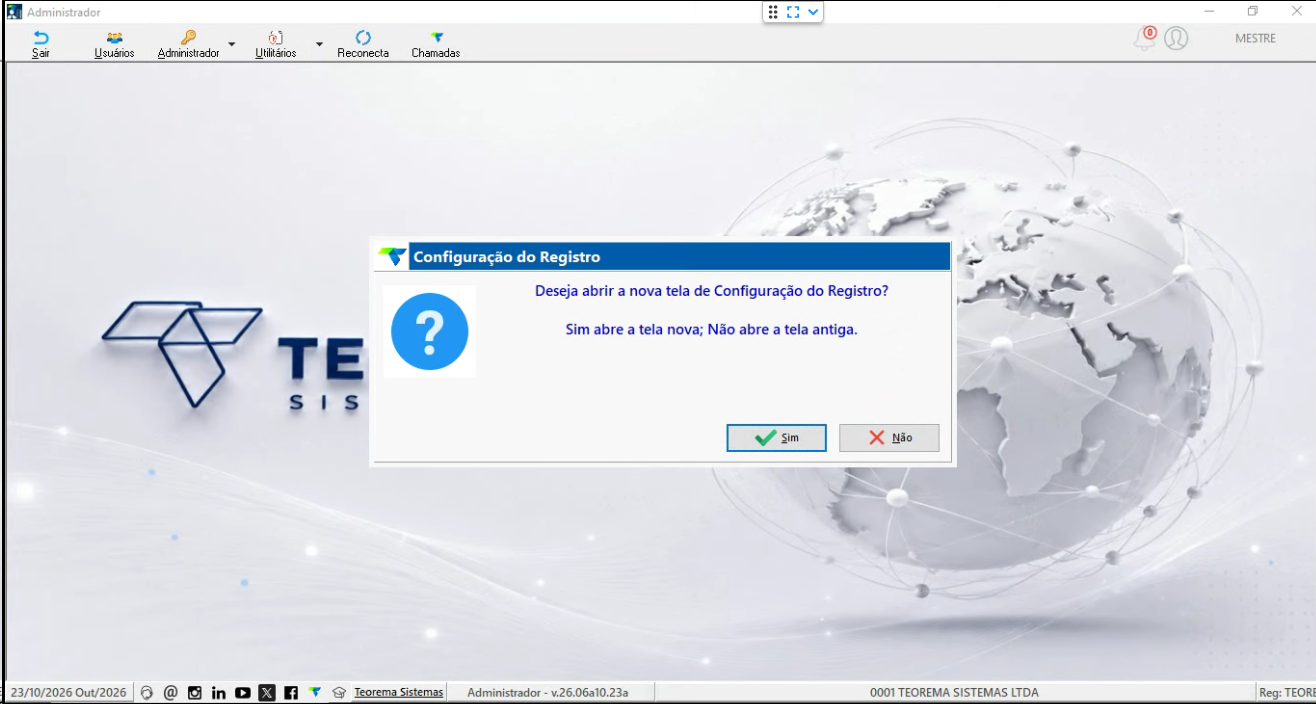This screenshot has height=704, width=1316.
Task: Click the headset support icon in status bar
Action: point(147,692)
